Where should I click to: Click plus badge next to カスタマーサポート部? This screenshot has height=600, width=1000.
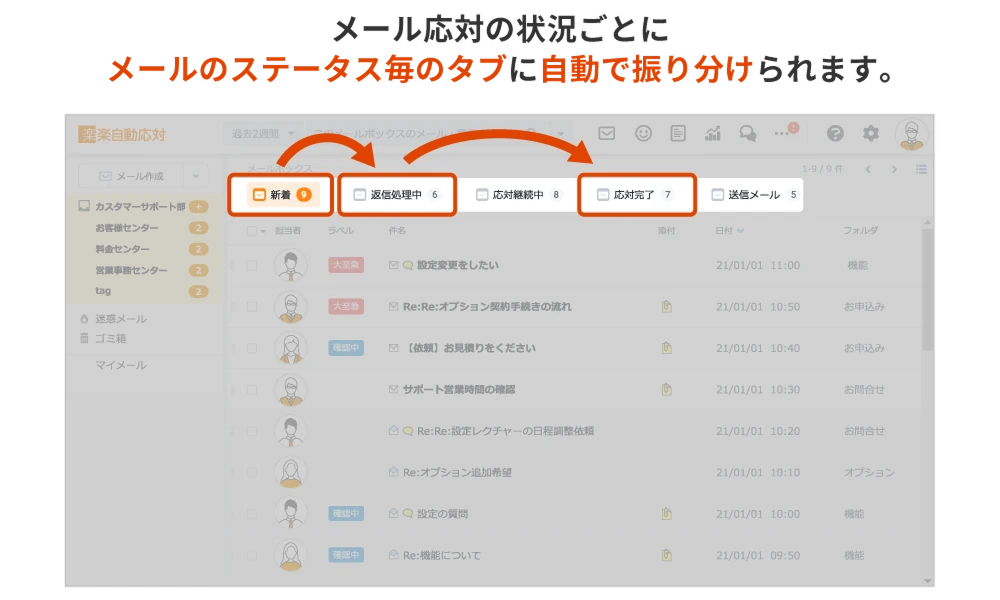click(x=199, y=207)
